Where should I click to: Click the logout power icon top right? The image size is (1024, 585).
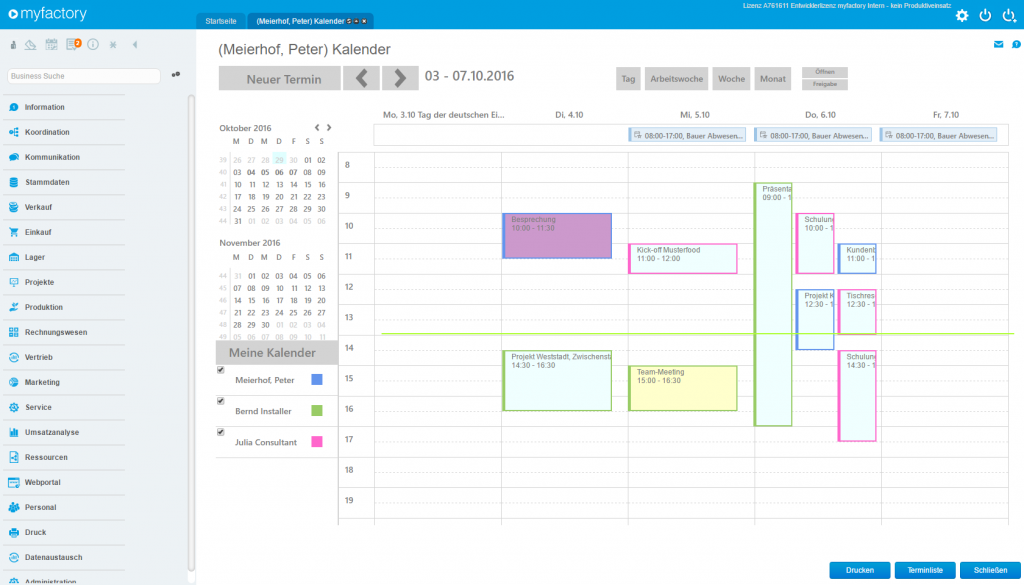[985, 15]
